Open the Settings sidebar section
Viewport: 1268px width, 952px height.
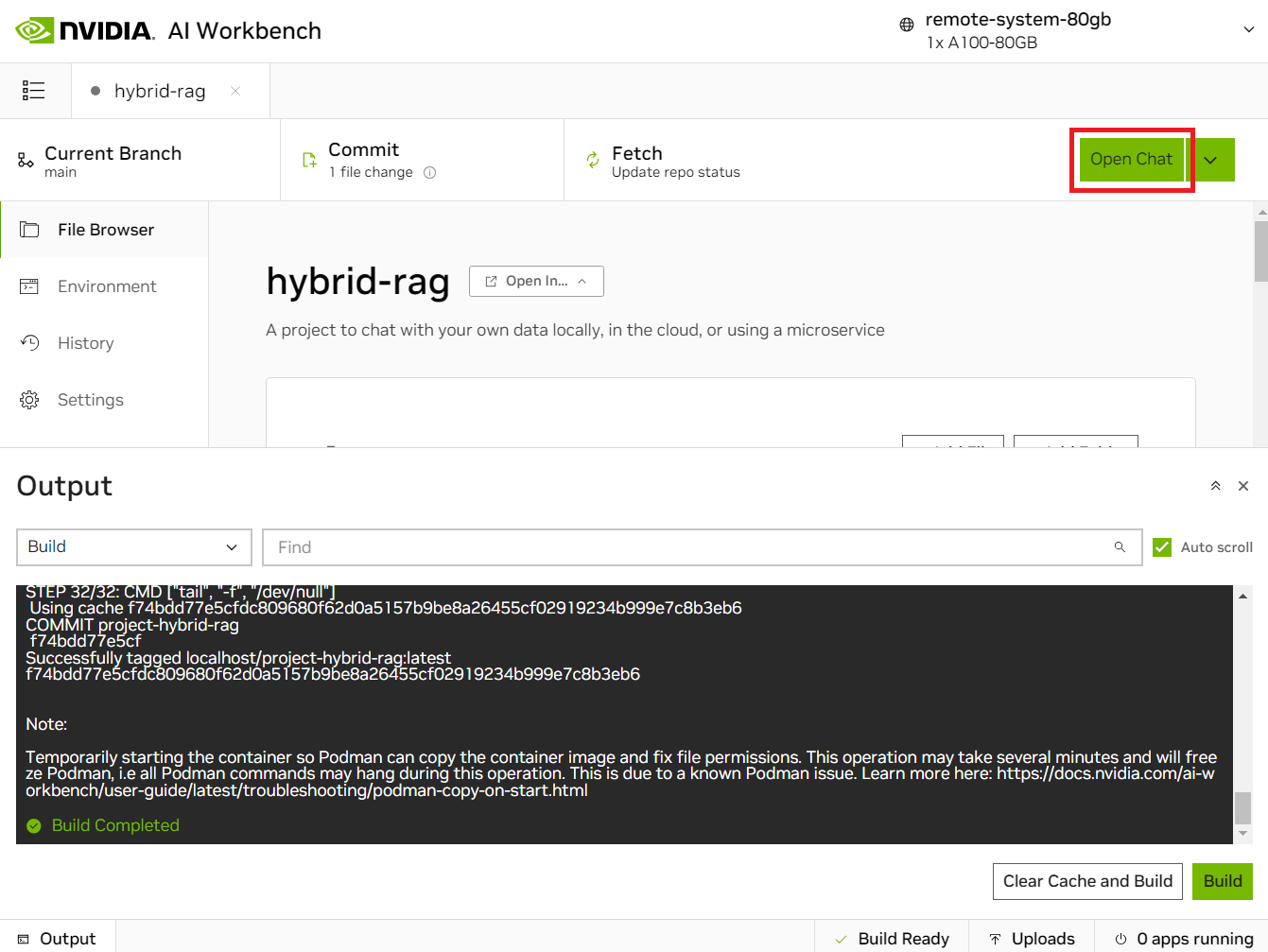pos(104,400)
